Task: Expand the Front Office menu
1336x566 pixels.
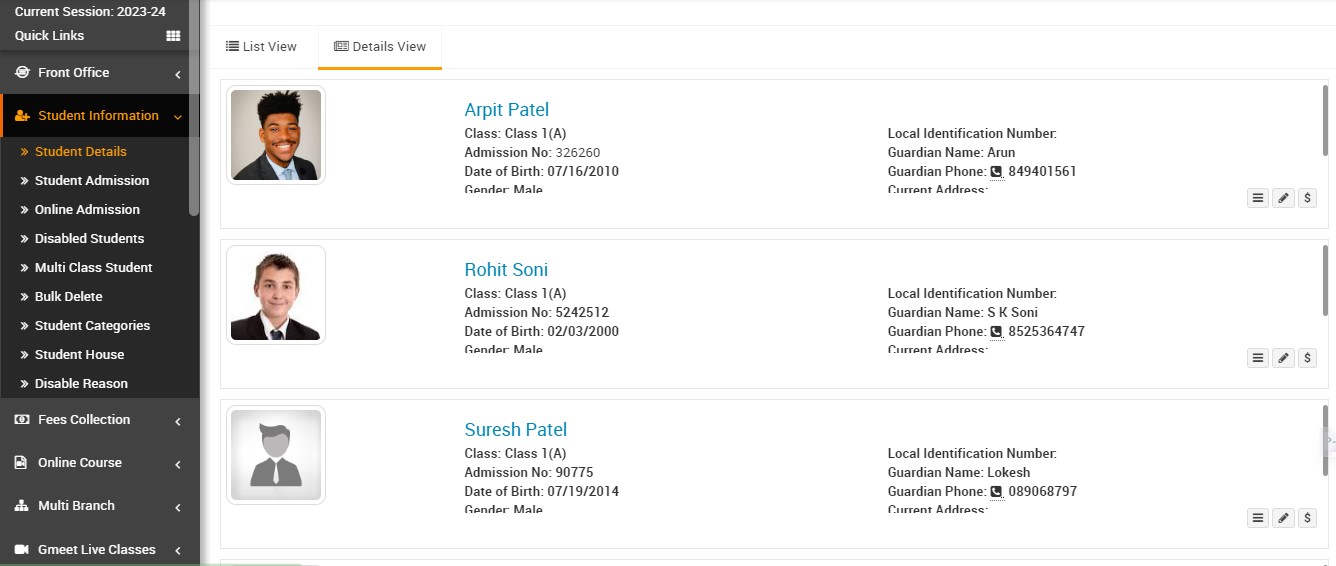Action: click(98, 73)
